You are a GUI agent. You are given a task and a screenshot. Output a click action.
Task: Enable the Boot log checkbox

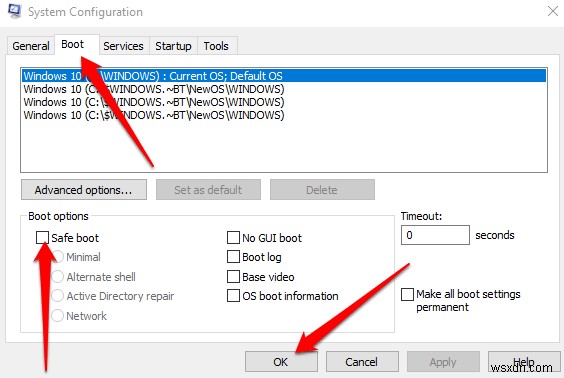[x=233, y=257]
